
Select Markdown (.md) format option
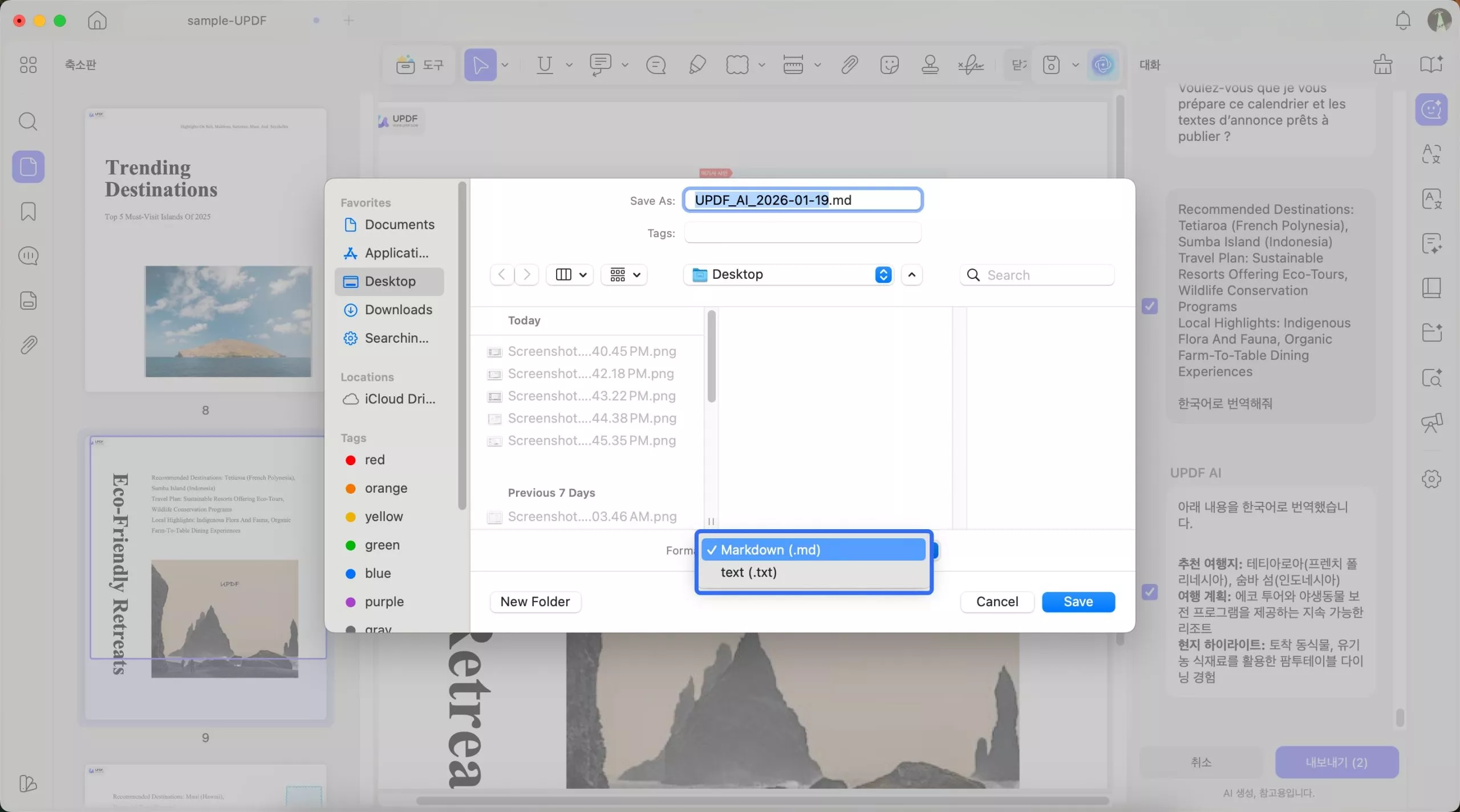tap(770, 550)
